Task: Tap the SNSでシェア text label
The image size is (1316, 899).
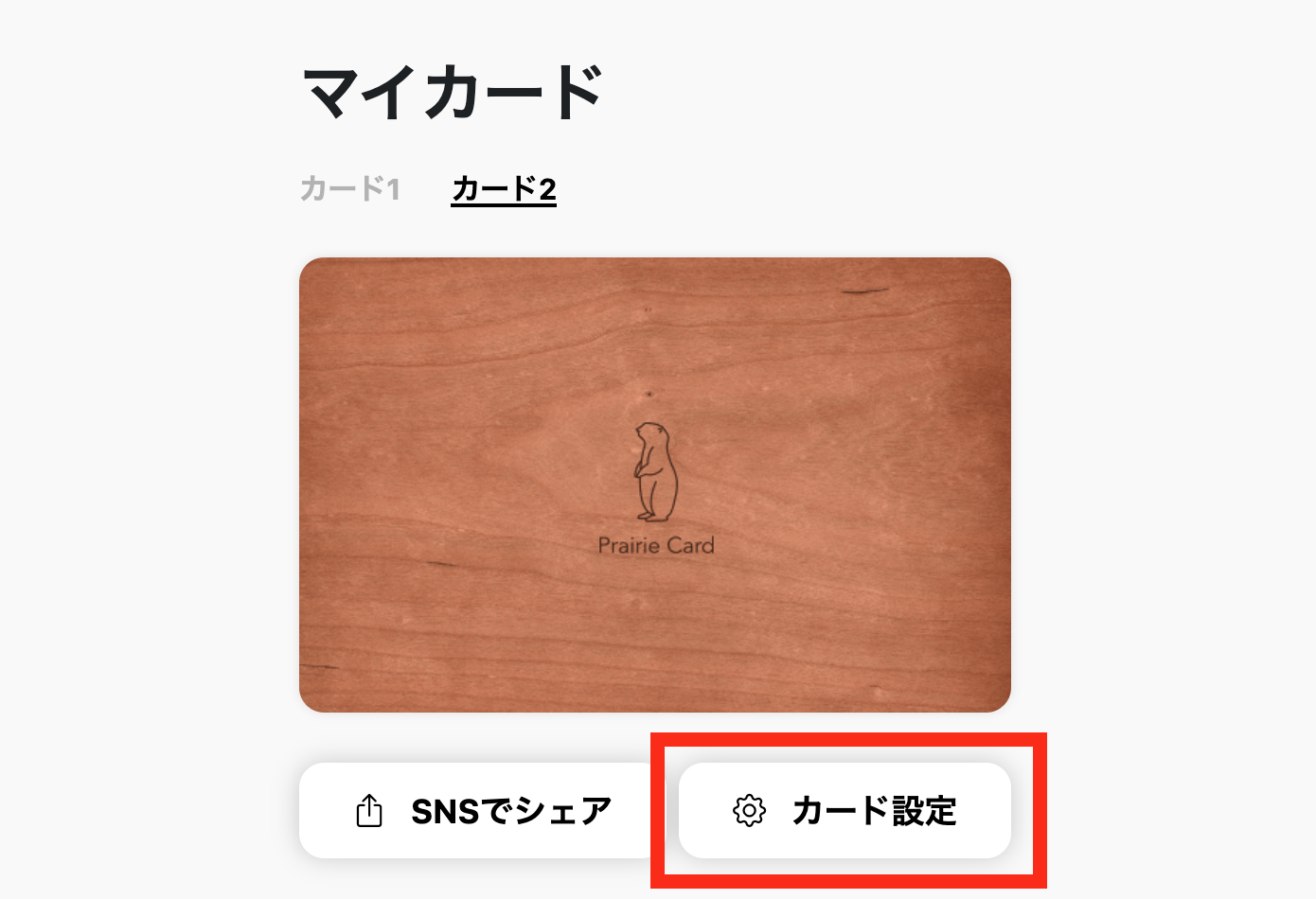Action: [x=511, y=811]
